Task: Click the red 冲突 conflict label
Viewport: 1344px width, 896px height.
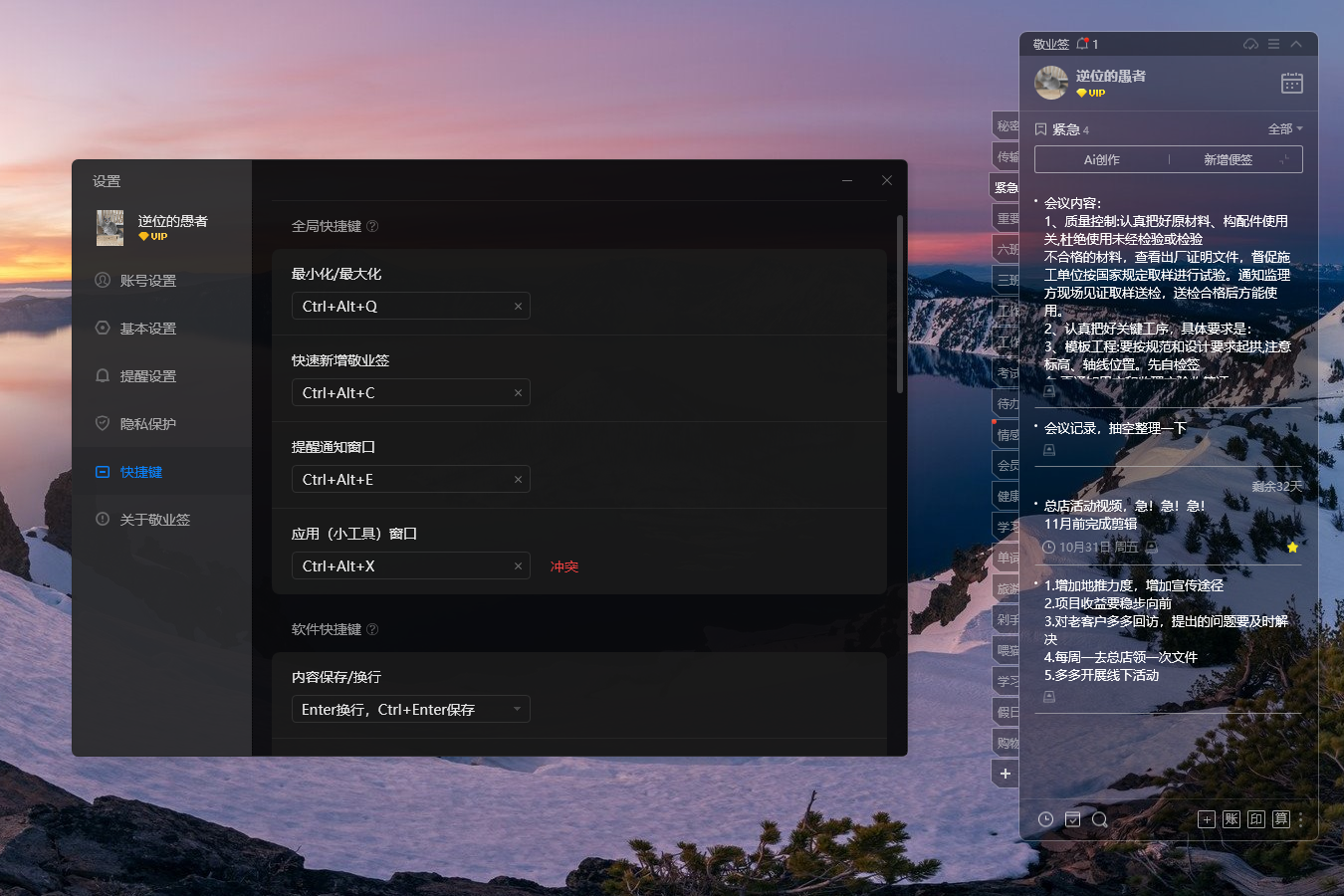Action: (x=564, y=566)
